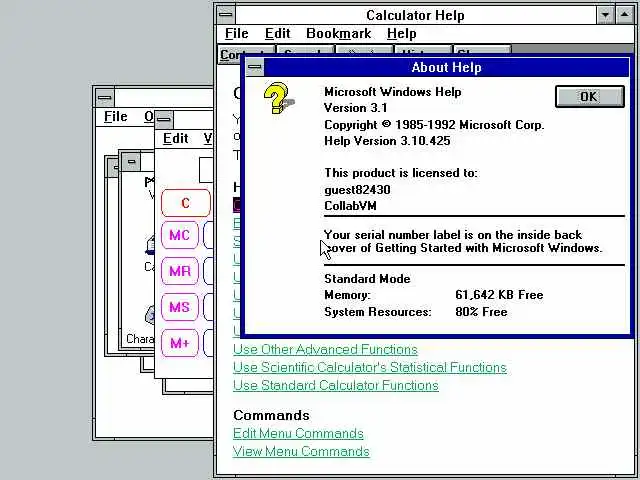Maximize the Calculator Help window
The height and width of the screenshot is (480, 640).
point(624,15)
